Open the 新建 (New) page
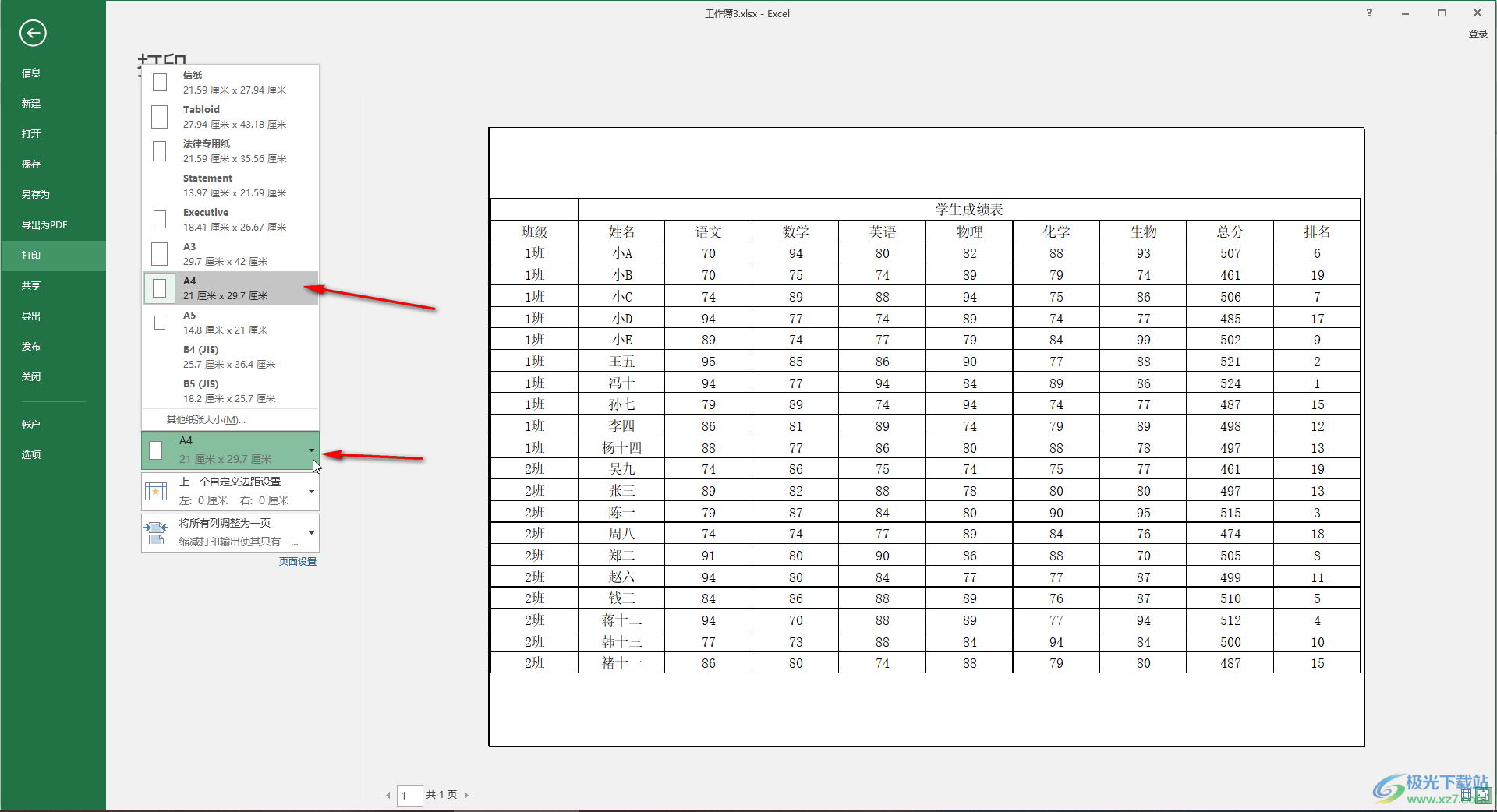 point(53,103)
